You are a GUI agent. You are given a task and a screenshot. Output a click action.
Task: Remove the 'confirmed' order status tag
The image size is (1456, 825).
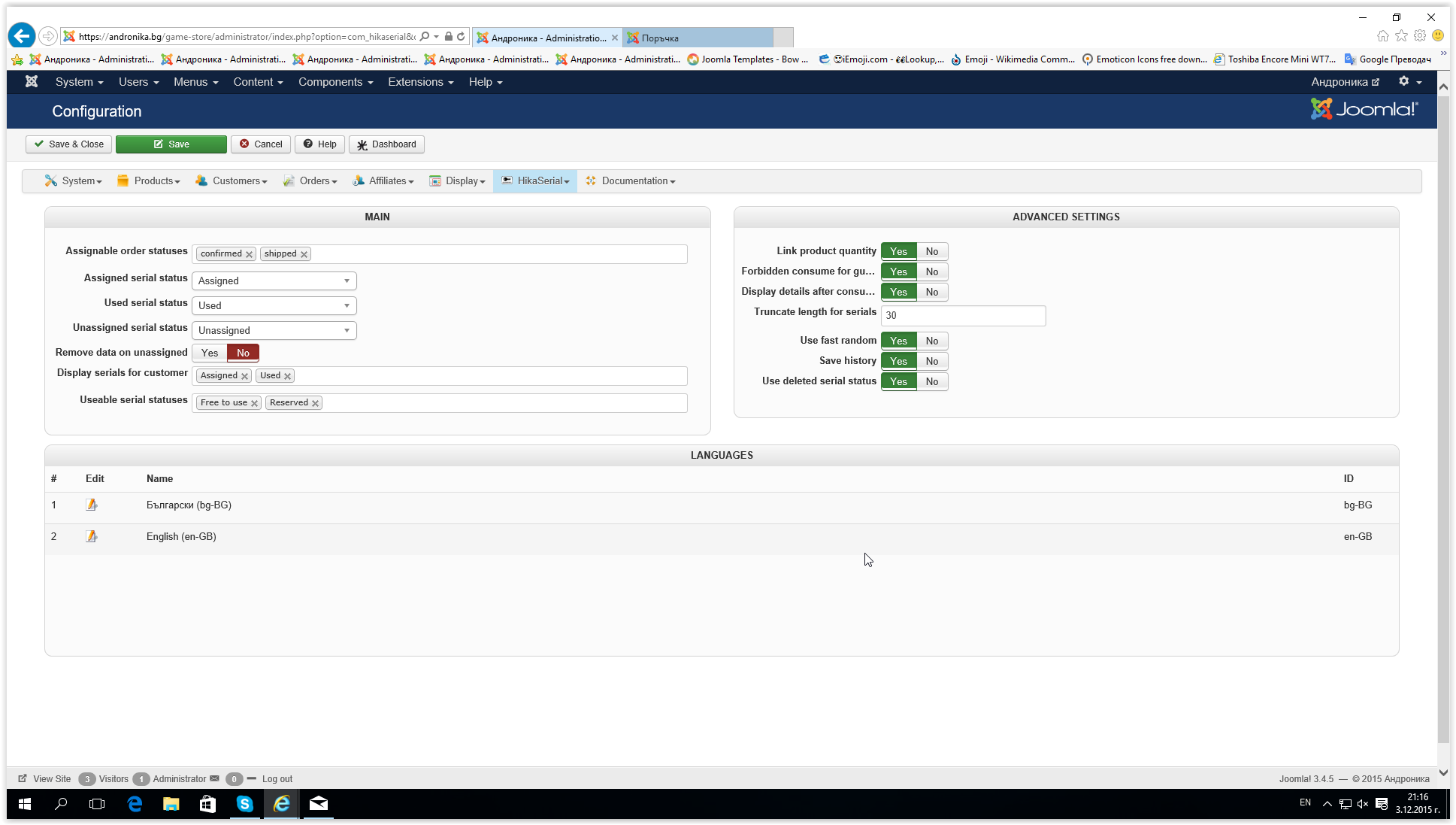click(249, 254)
